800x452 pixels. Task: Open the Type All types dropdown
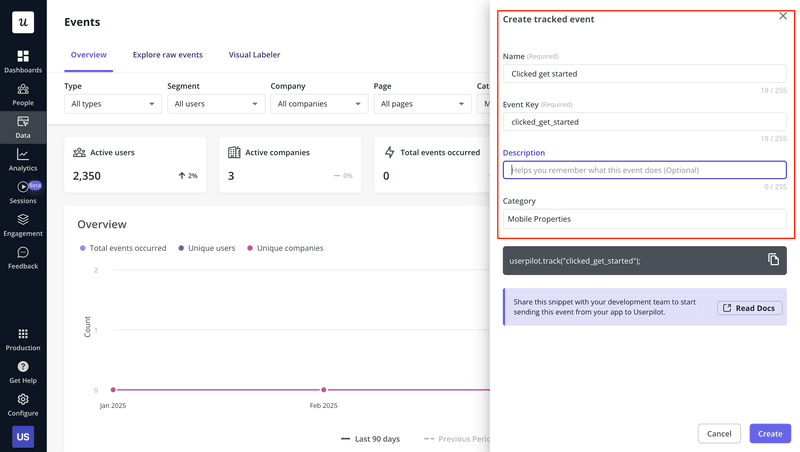[113, 104]
